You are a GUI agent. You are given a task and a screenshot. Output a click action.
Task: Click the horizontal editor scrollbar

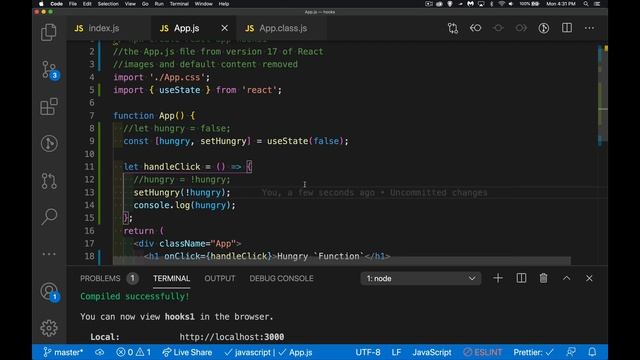341,261
